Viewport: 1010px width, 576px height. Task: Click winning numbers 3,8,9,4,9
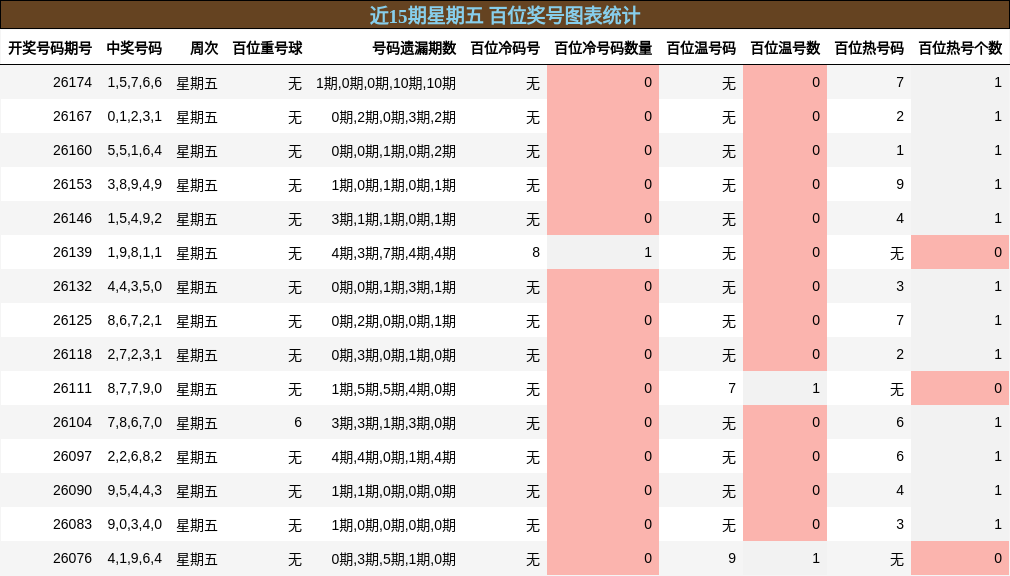pos(135,185)
